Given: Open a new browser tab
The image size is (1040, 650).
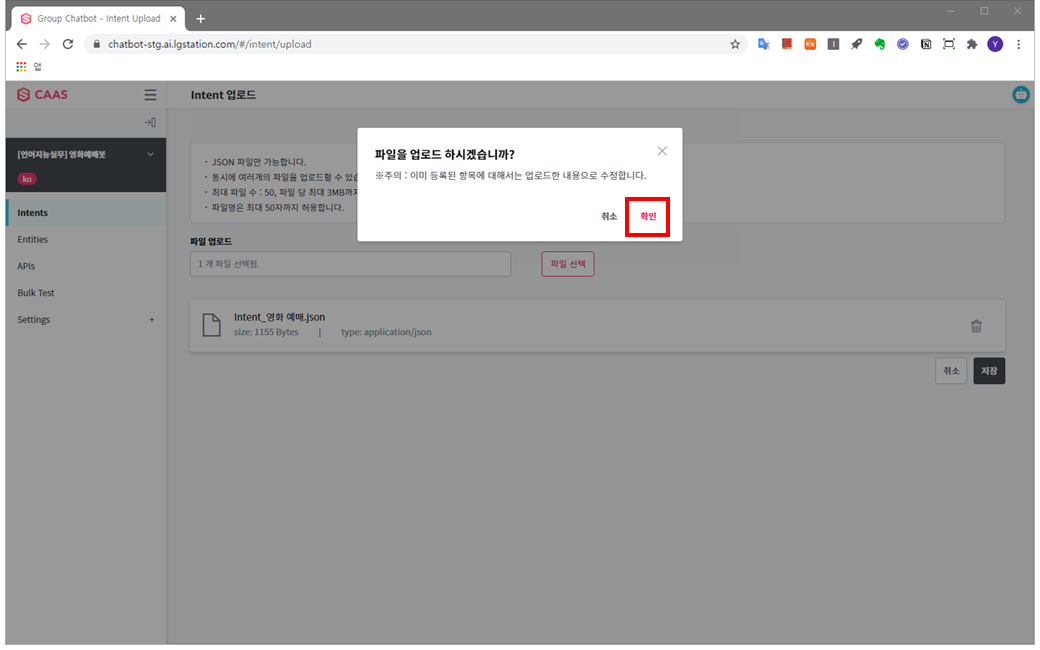Looking at the screenshot, I should pos(200,19).
